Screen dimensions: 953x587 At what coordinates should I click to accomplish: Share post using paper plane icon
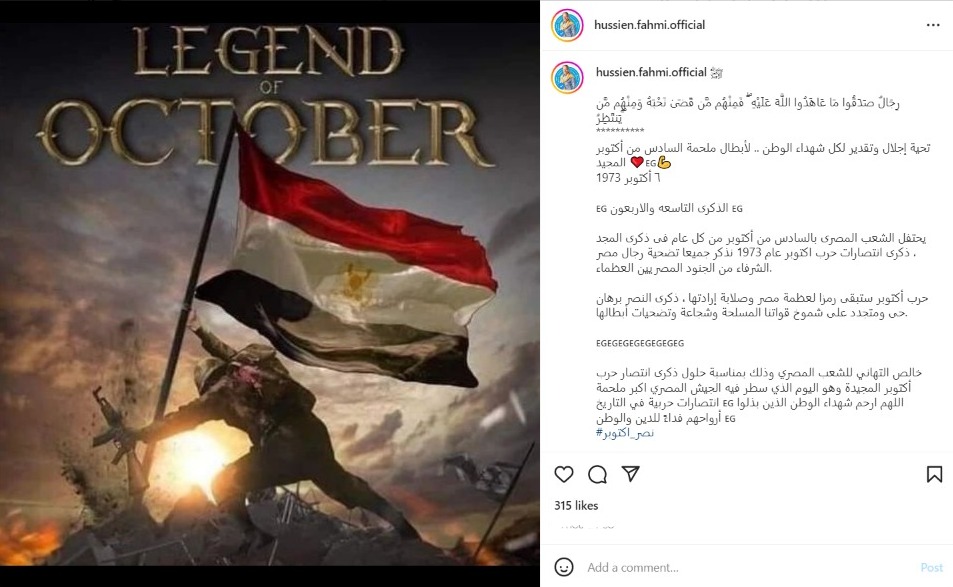click(x=631, y=473)
